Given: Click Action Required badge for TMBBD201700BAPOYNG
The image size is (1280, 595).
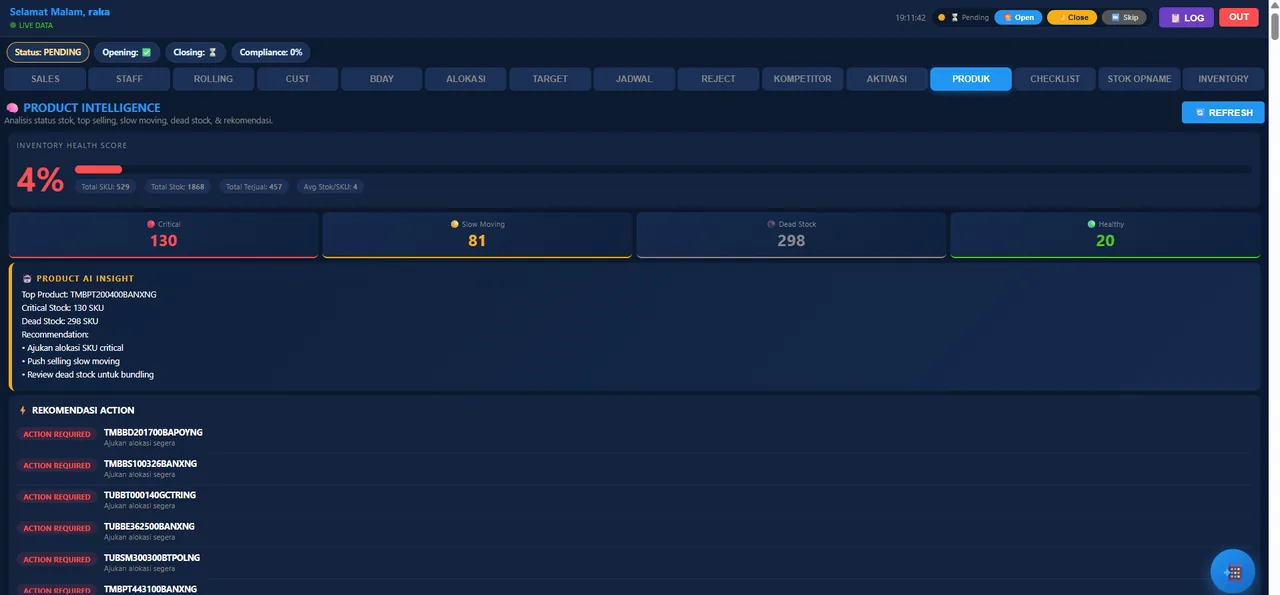Looking at the screenshot, I should [x=57, y=435].
